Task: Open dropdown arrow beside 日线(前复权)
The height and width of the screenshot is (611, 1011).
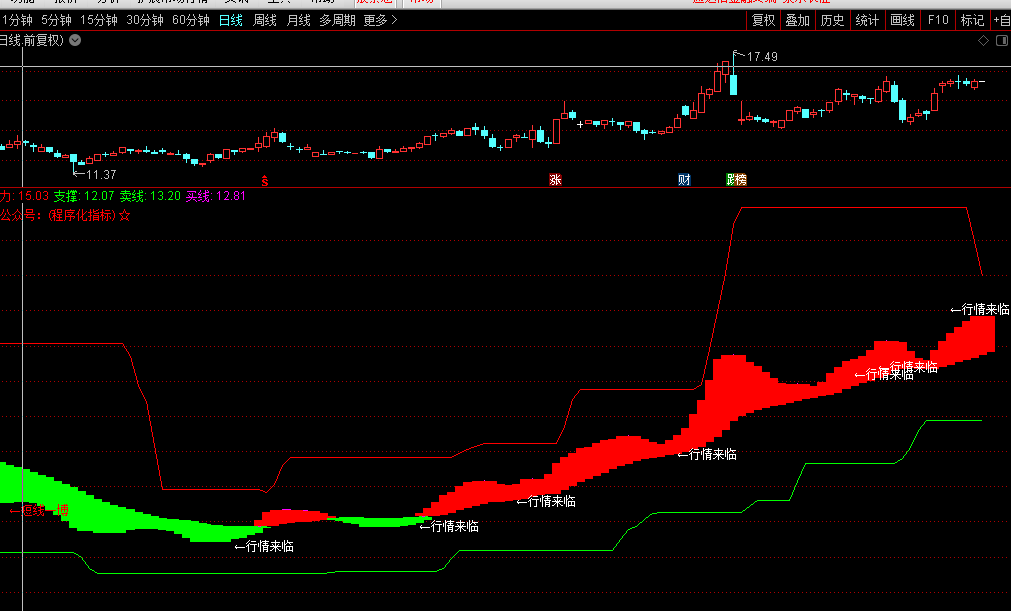Action: [x=76, y=40]
